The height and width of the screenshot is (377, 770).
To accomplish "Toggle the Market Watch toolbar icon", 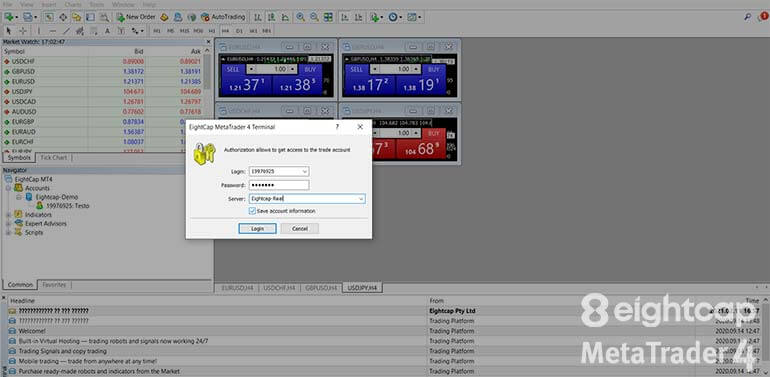I will pyautogui.click(x=49, y=17).
